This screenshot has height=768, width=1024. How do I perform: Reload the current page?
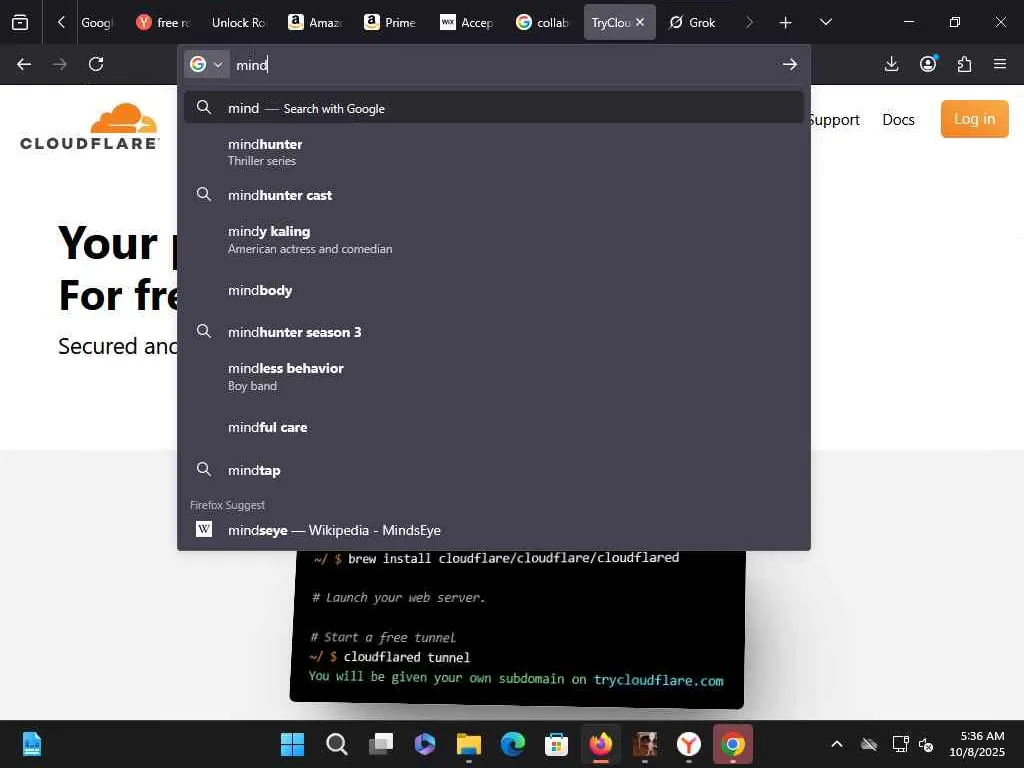pyautogui.click(x=96, y=64)
